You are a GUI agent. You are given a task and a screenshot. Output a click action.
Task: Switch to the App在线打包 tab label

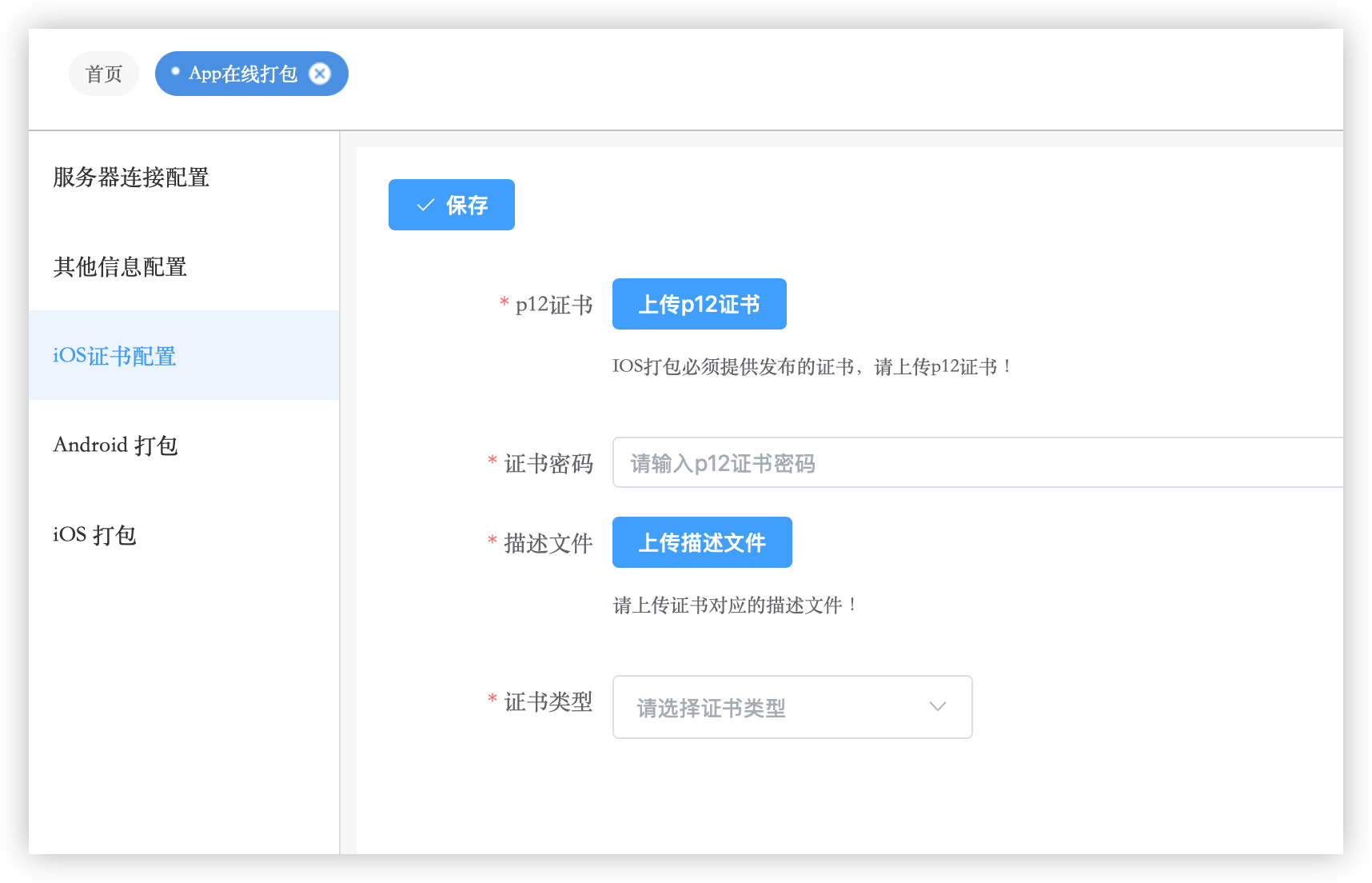[243, 74]
